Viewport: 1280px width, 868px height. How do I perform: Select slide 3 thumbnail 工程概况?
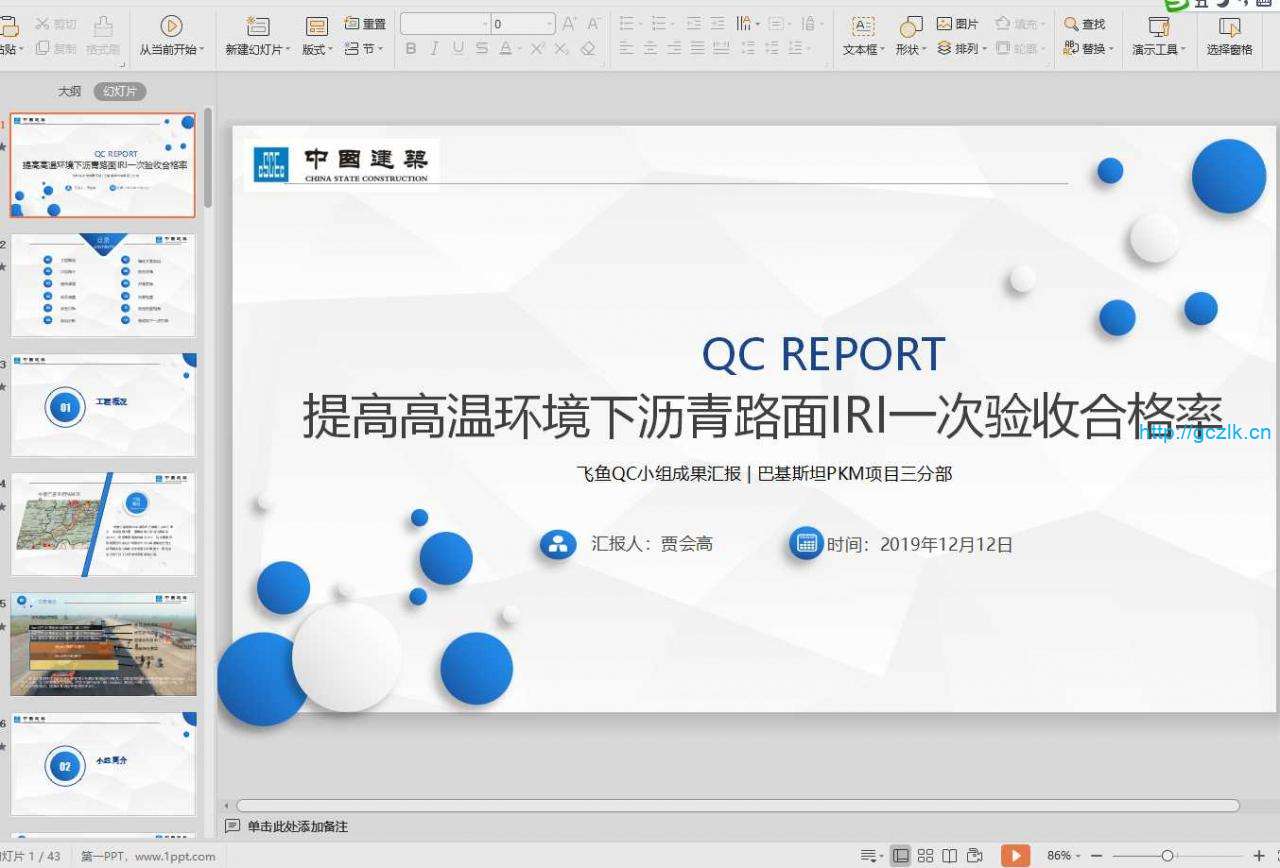(x=103, y=405)
